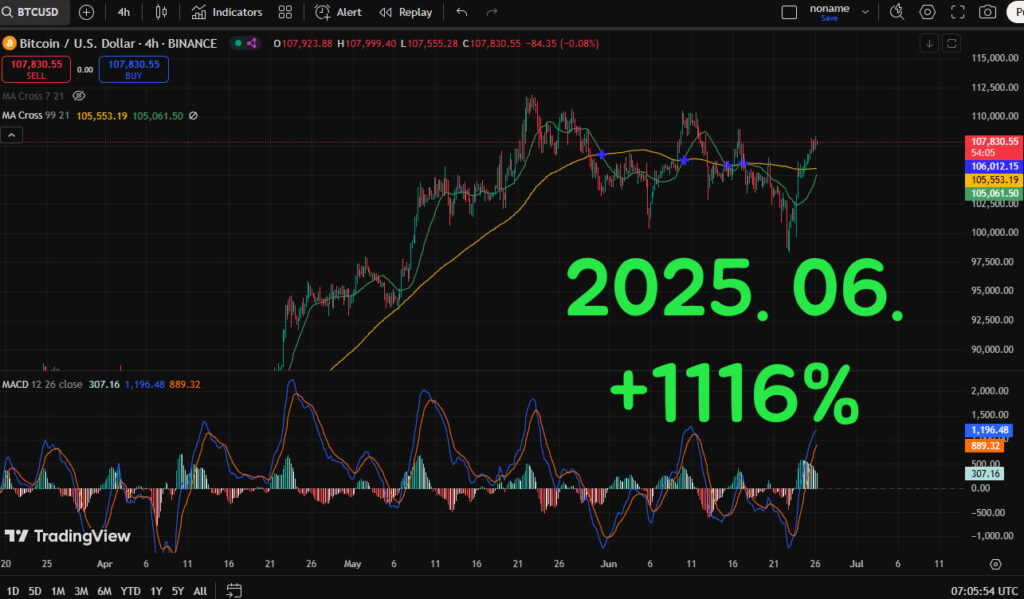Image resolution: width=1024 pixels, height=599 pixels.
Task: Select the MA Cross 99 21 legend
Action: pyautogui.click(x=35, y=116)
